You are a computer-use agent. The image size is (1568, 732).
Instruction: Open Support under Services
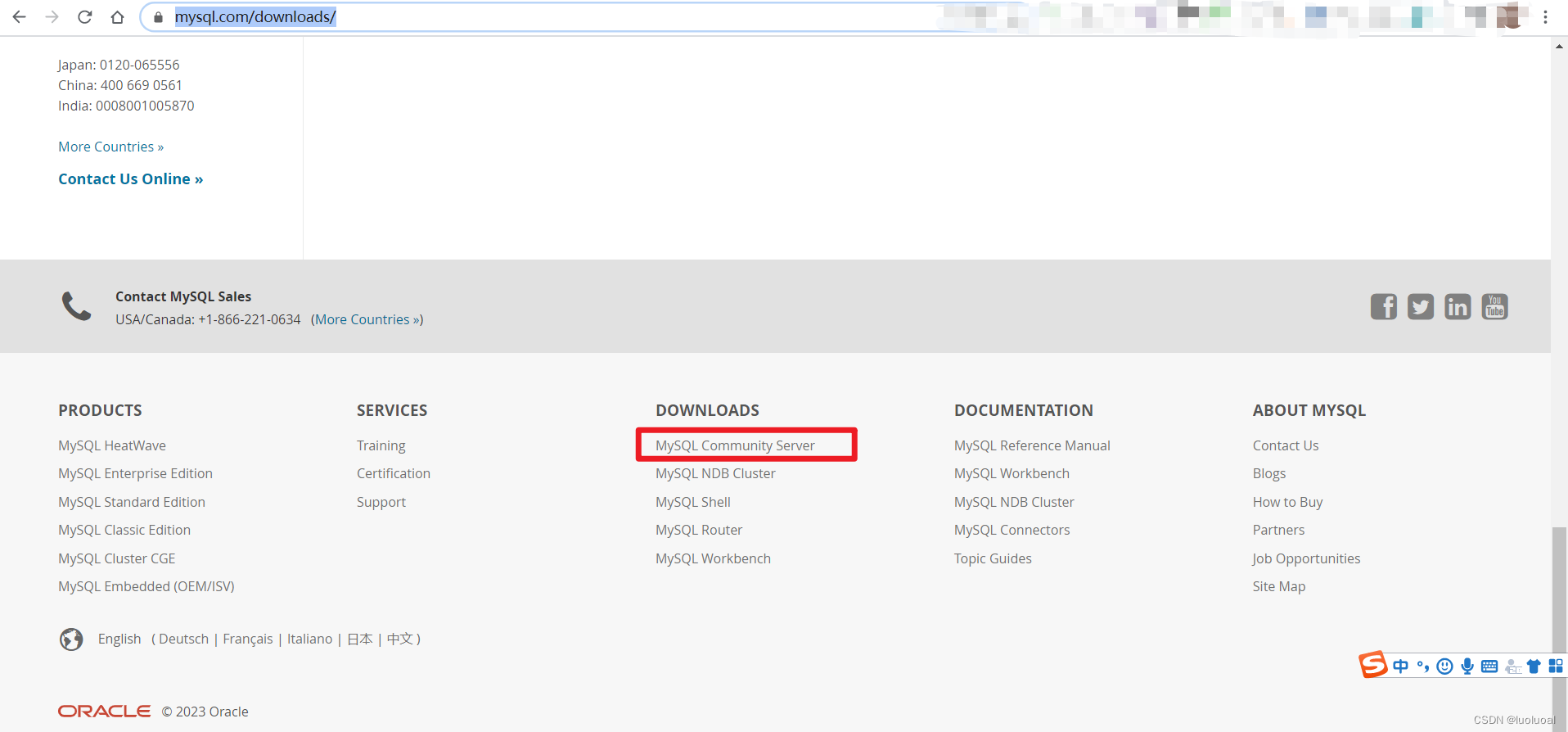381,502
